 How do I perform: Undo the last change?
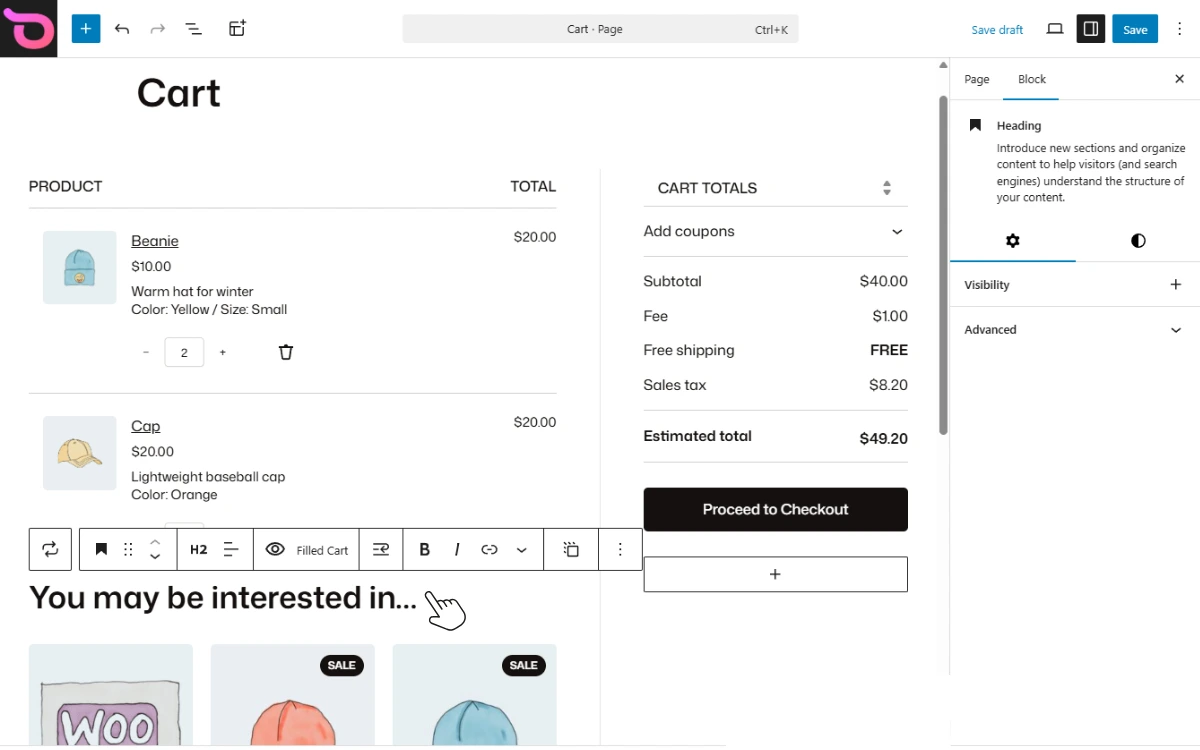[122, 29]
